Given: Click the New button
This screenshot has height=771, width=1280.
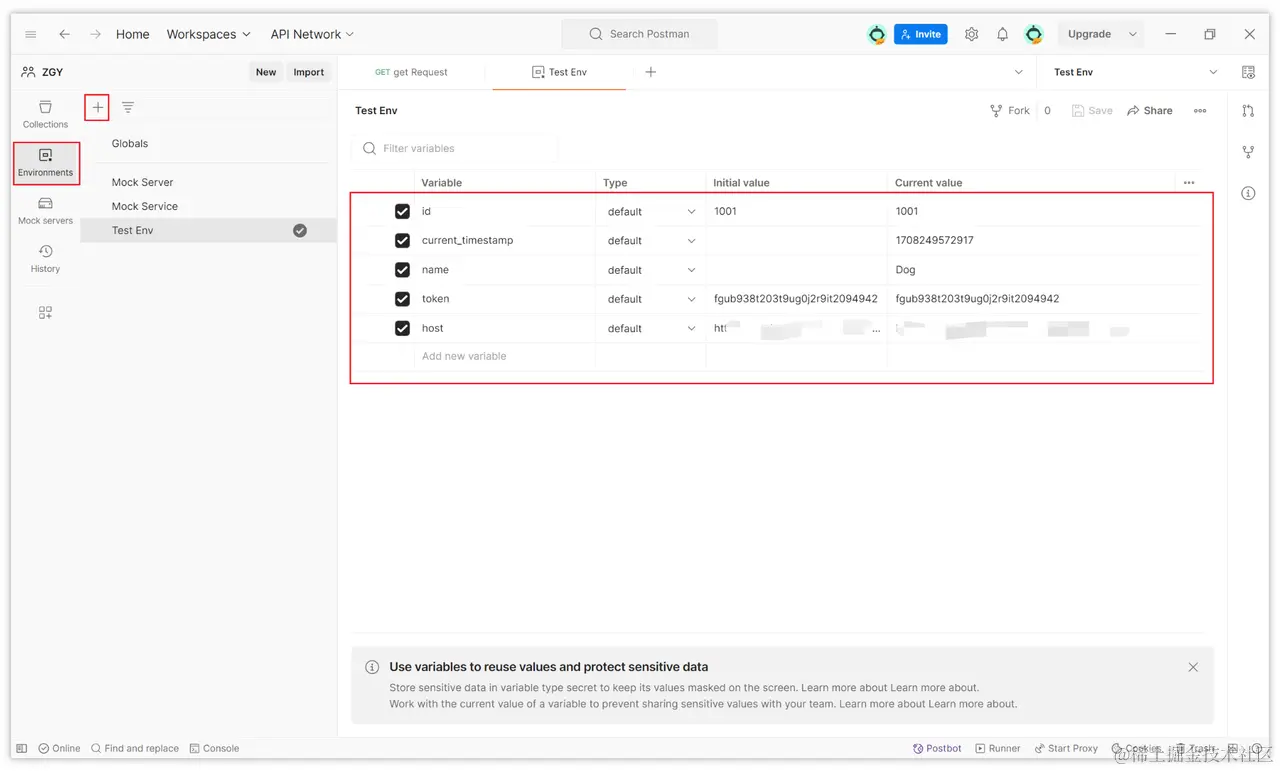Looking at the screenshot, I should point(266,72).
